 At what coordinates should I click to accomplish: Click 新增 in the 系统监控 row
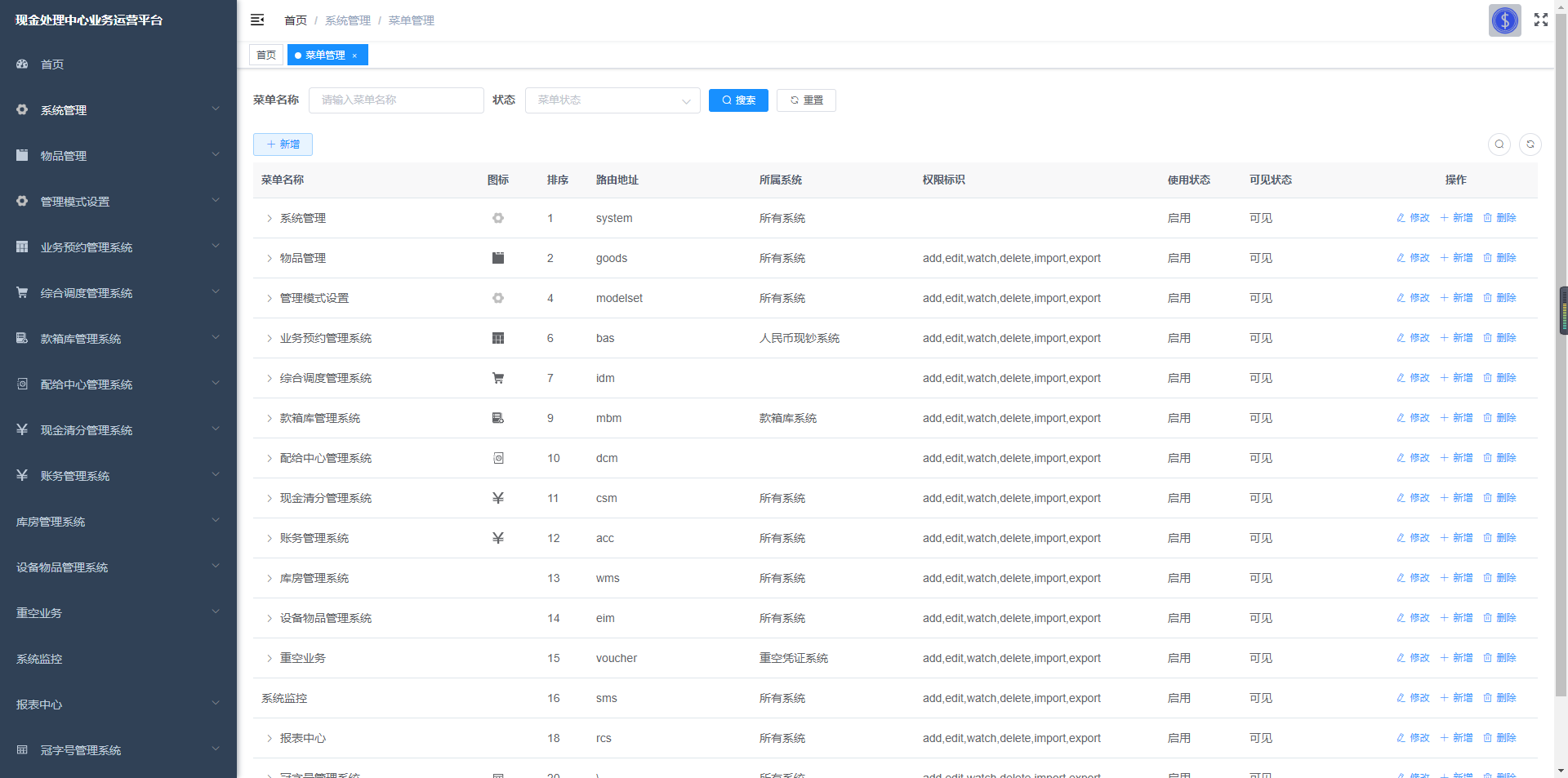click(x=1456, y=698)
